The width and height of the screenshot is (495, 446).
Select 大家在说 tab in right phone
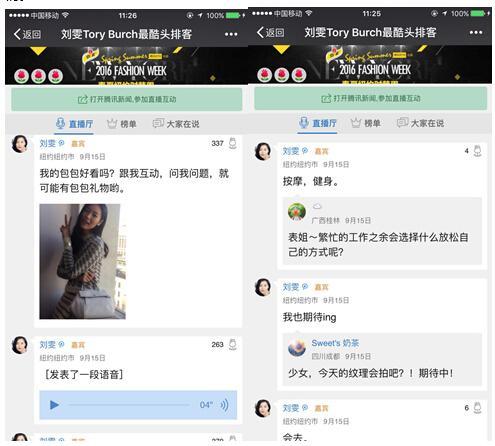click(420, 123)
